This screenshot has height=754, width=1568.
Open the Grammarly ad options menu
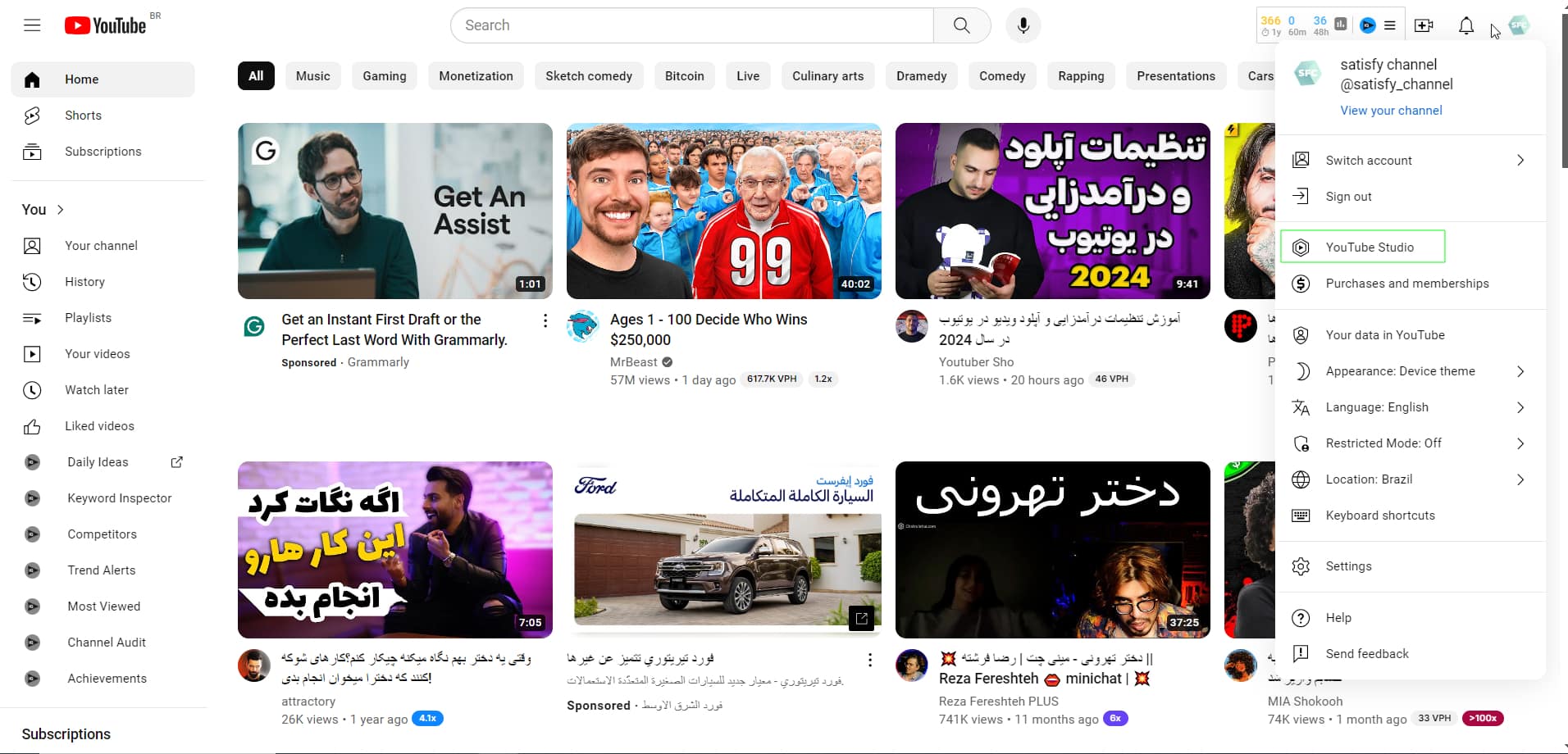[x=545, y=320]
